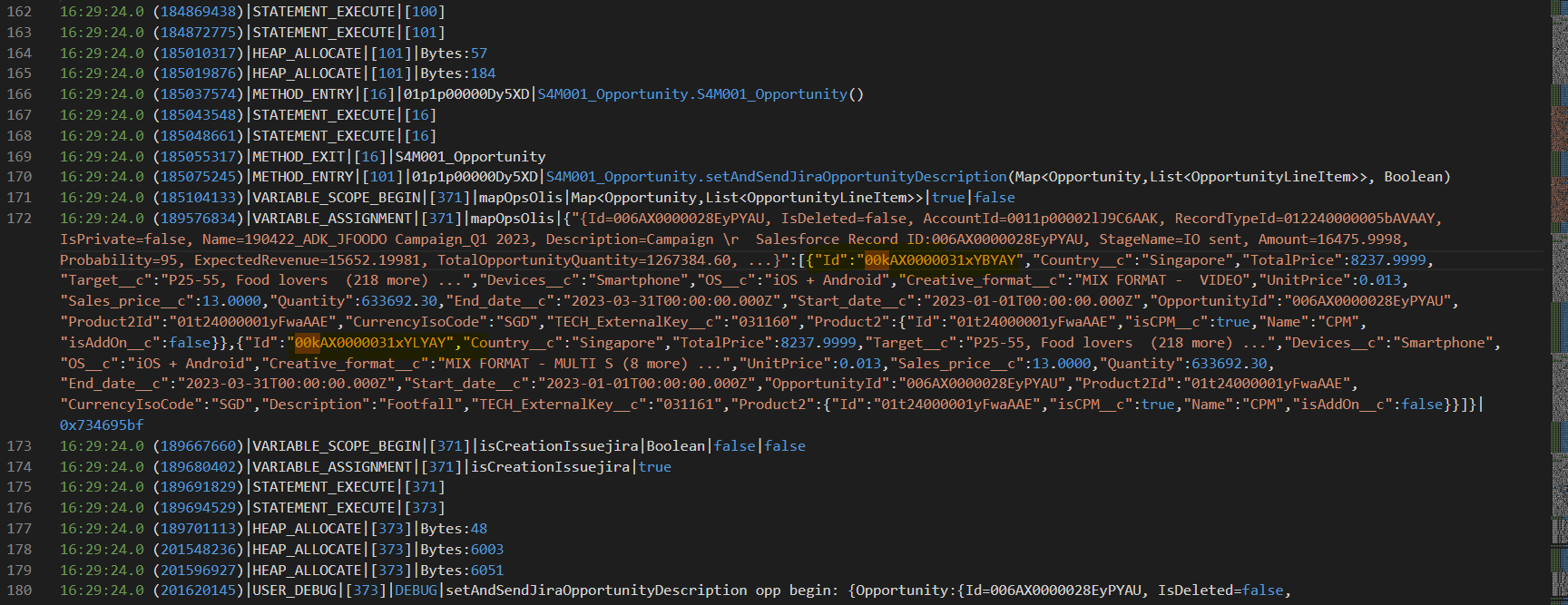Click the true value on line 174
This screenshot has height=605, width=1568.
click(655, 467)
